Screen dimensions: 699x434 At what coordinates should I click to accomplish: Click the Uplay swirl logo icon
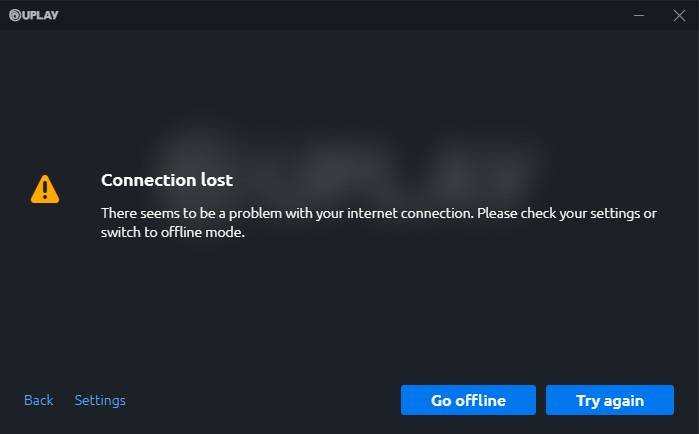pos(15,15)
